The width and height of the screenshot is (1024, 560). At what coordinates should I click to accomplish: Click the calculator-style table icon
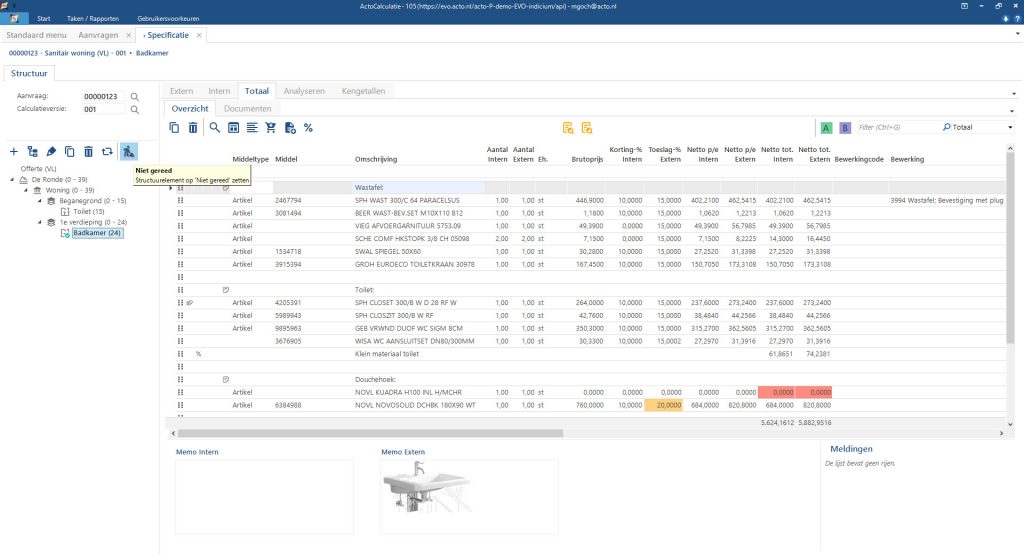point(233,128)
